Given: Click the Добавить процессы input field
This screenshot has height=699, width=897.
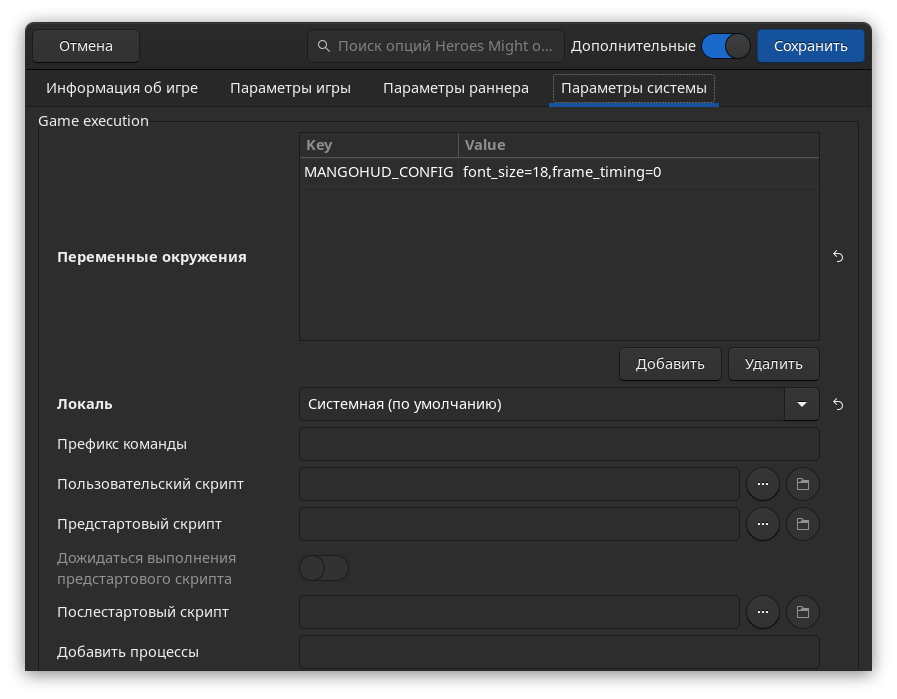Looking at the screenshot, I should click(559, 652).
